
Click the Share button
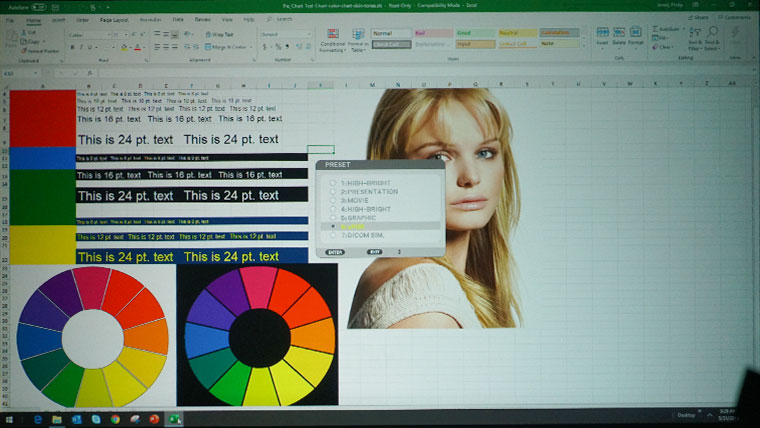point(699,18)
